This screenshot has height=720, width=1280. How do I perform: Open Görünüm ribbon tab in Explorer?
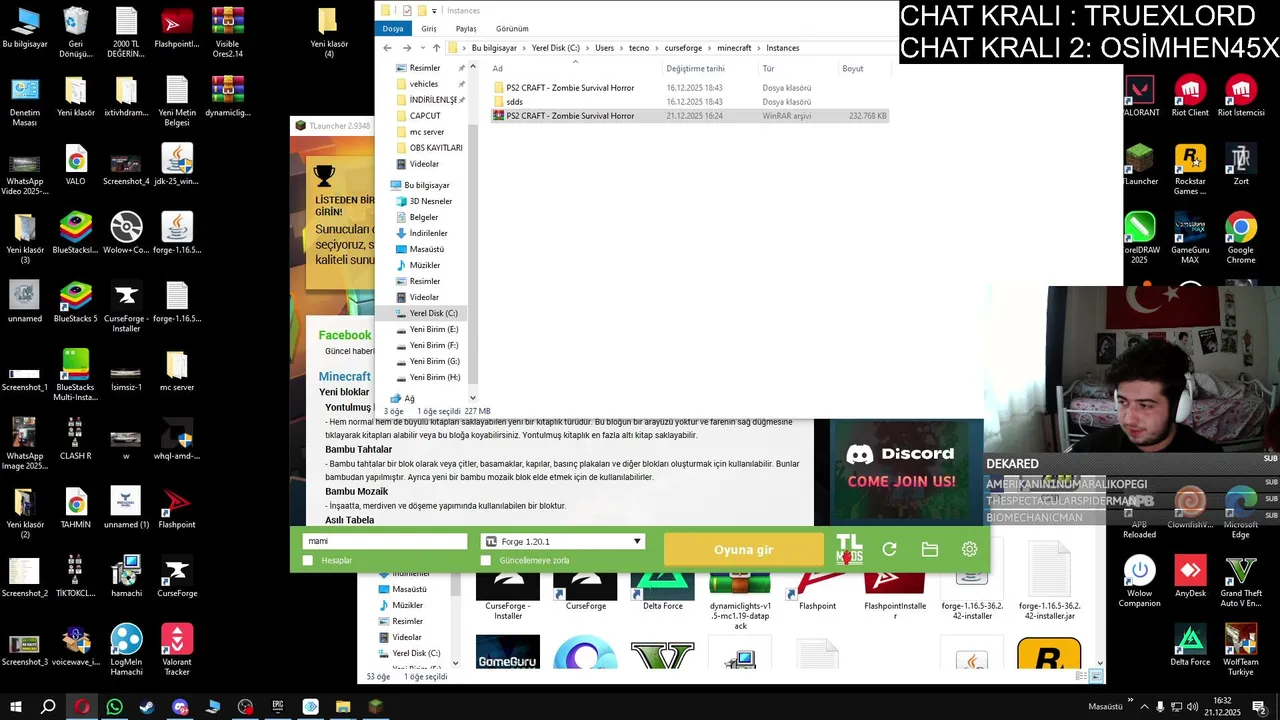(x=512, y=29)
